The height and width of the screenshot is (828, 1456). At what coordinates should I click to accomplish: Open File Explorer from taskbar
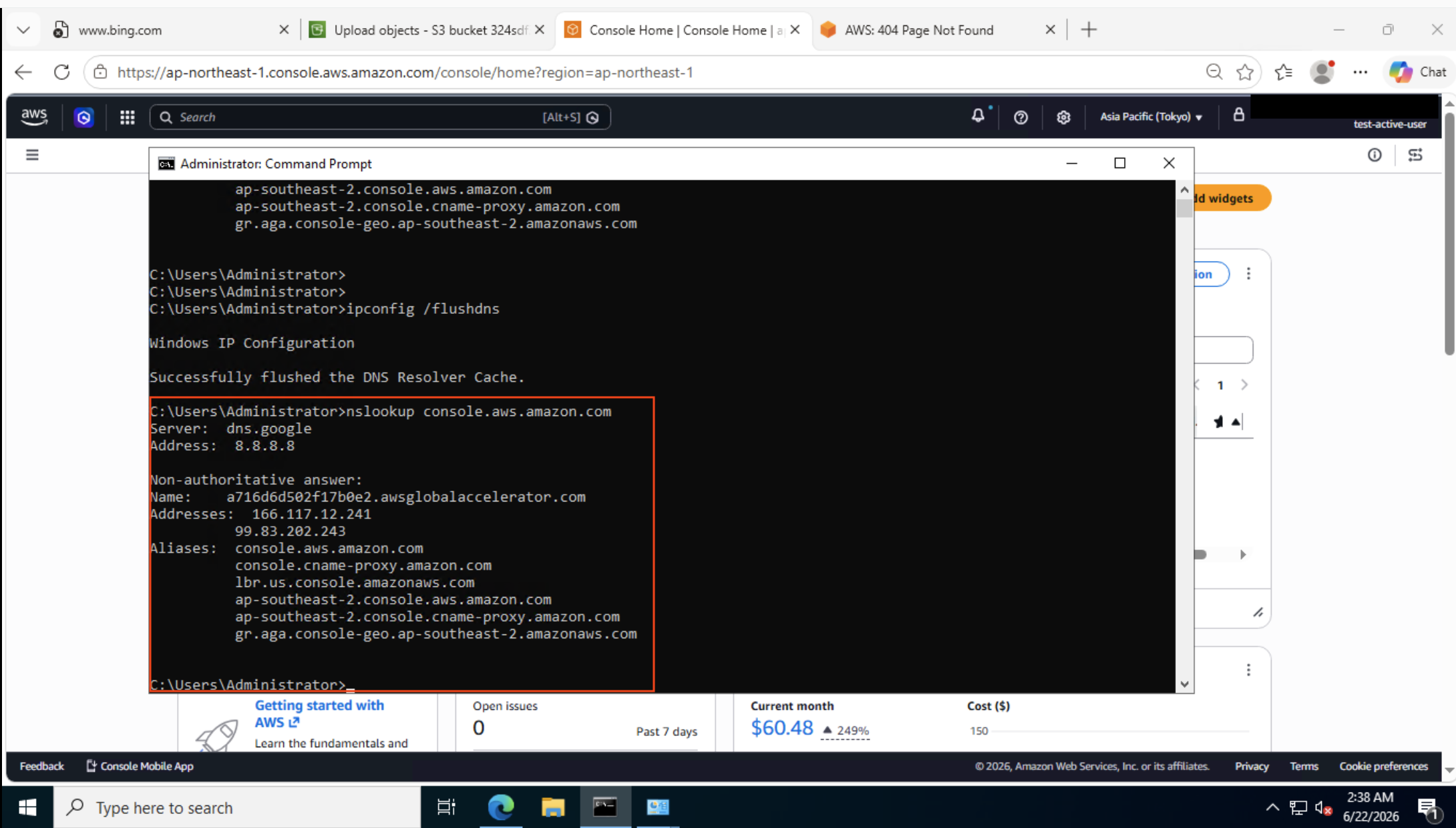click(x=552, y=807)
